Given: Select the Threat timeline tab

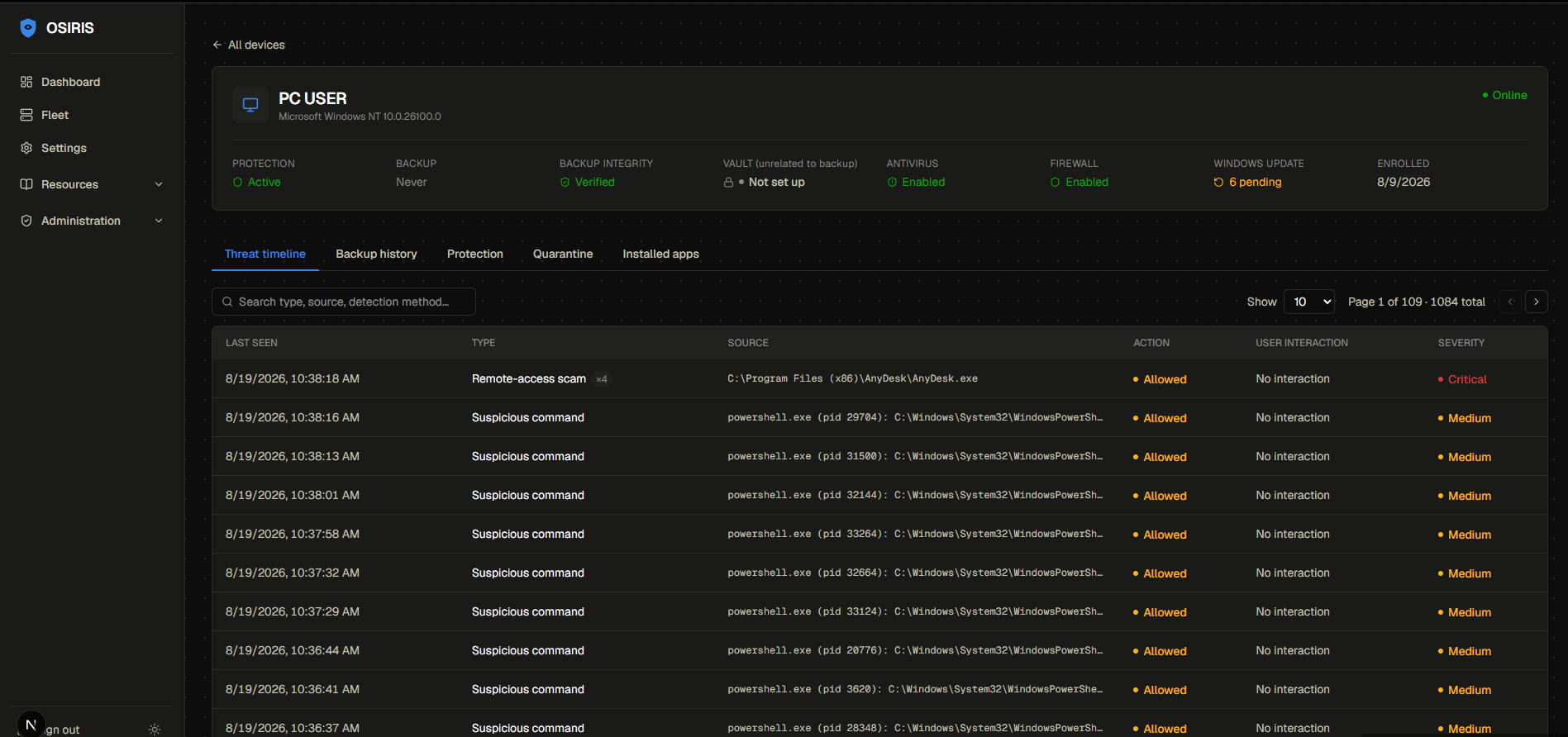Looking at the screenshot, I should [x=265, y=254].
